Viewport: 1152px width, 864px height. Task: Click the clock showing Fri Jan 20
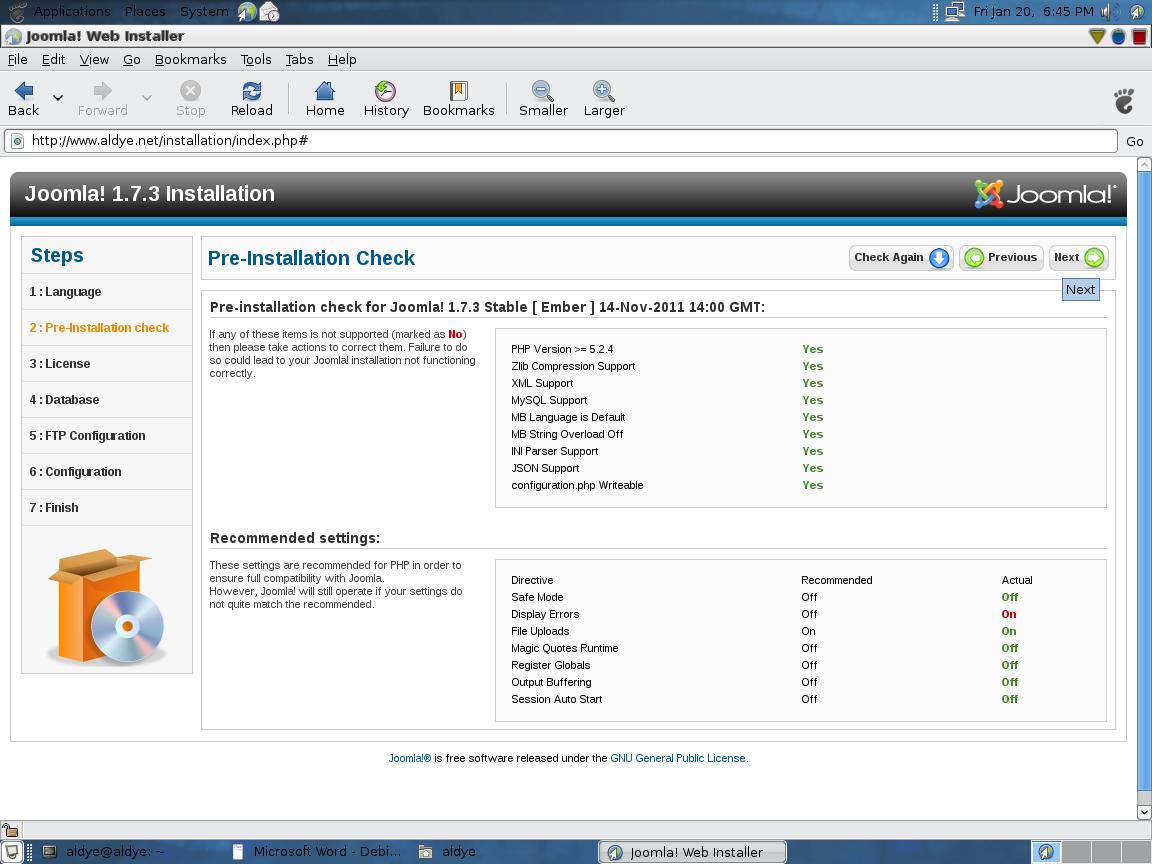tap(1033, 12)
